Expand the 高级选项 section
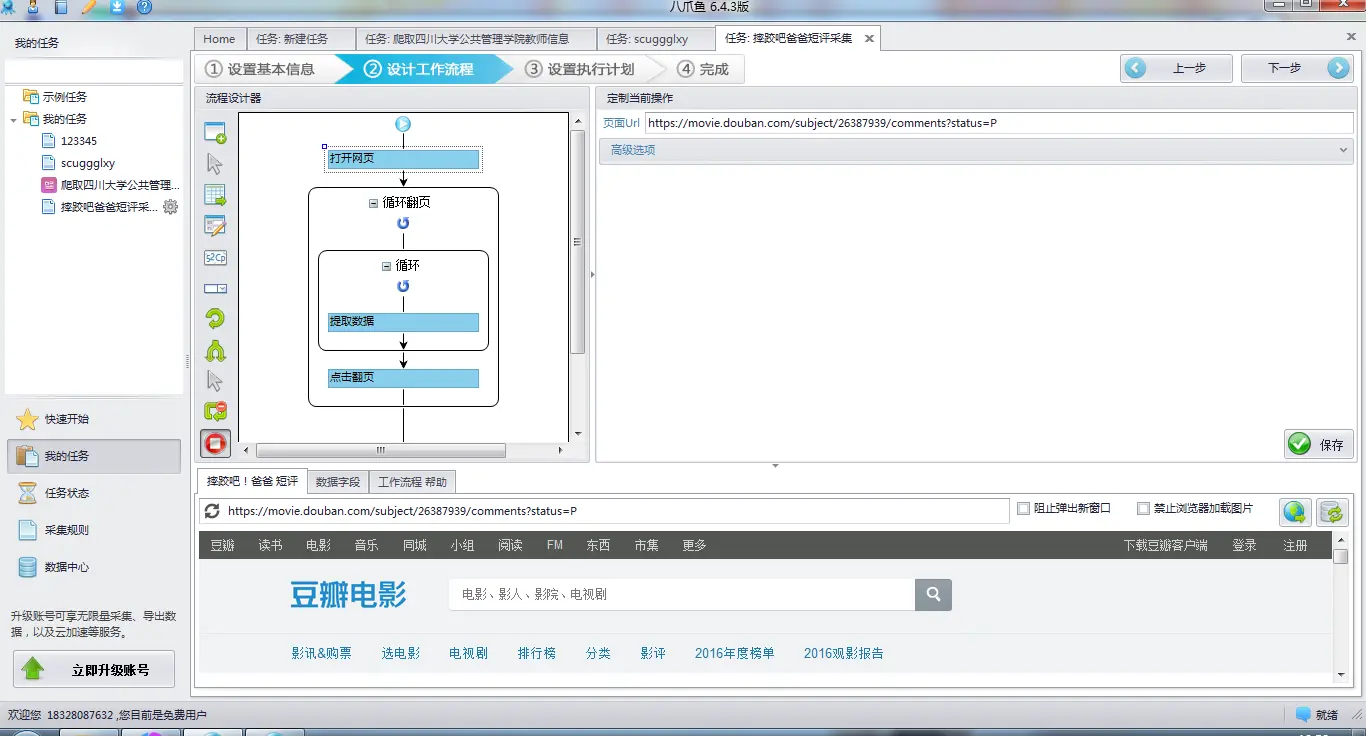1366x736 pixels. [975, 150]
